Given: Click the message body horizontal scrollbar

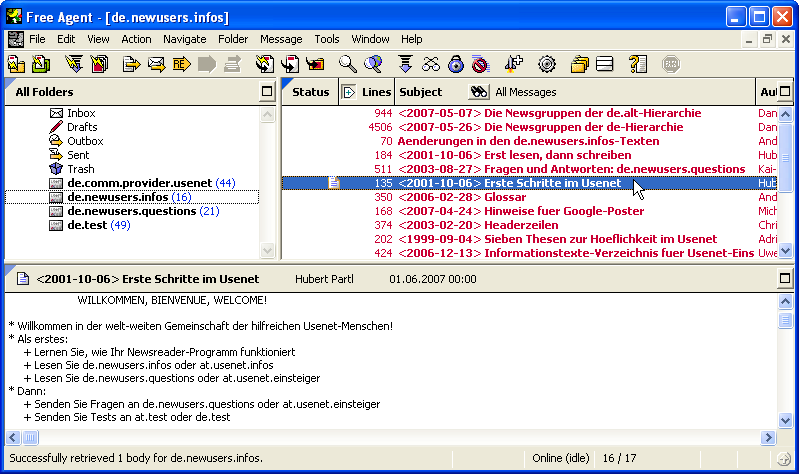Looking at the screenshot, I should coord(400,437).
